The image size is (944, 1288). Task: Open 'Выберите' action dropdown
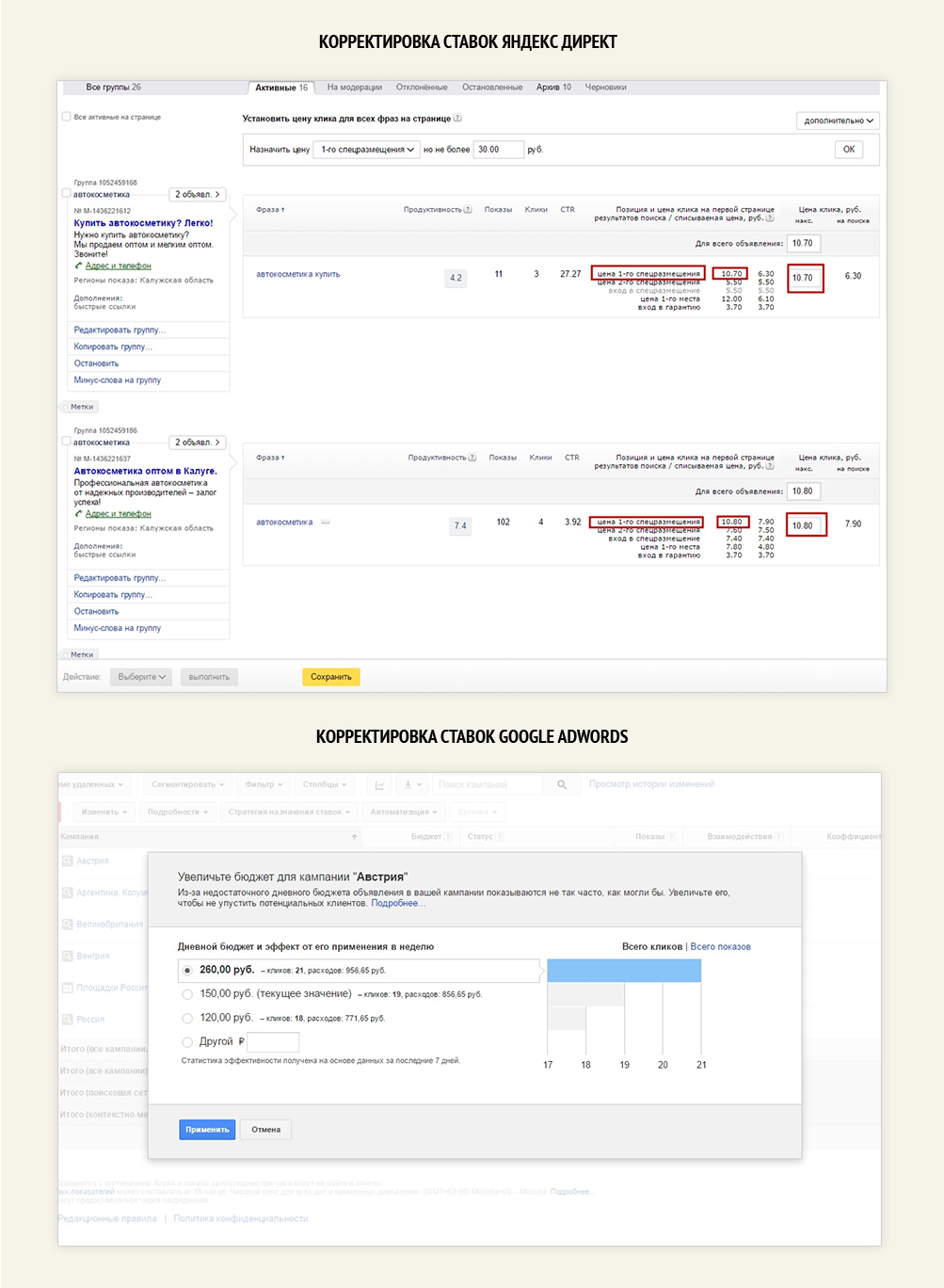141,677
